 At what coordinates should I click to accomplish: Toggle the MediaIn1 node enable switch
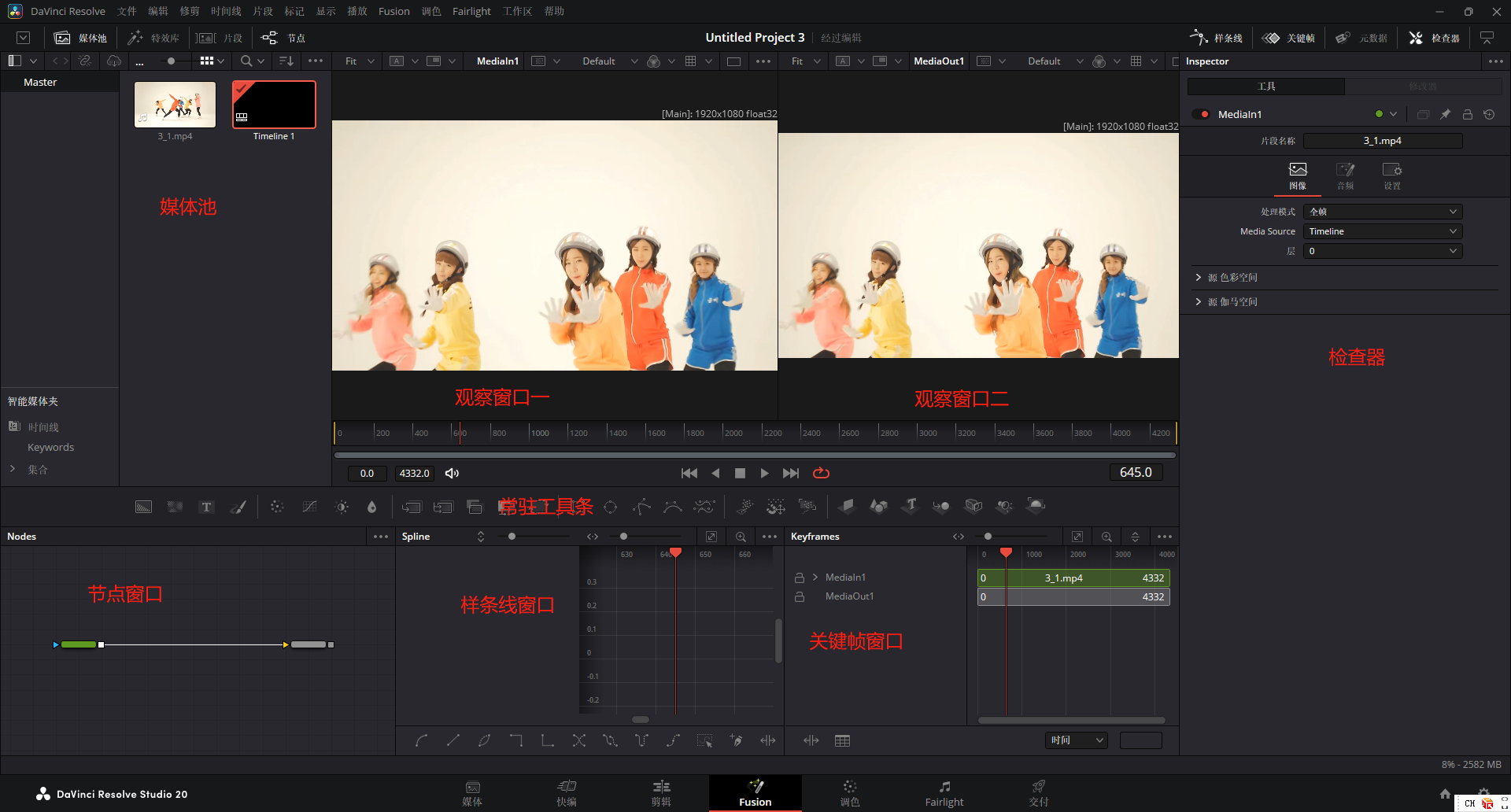pyautogui.click(x=1201, y=114)
